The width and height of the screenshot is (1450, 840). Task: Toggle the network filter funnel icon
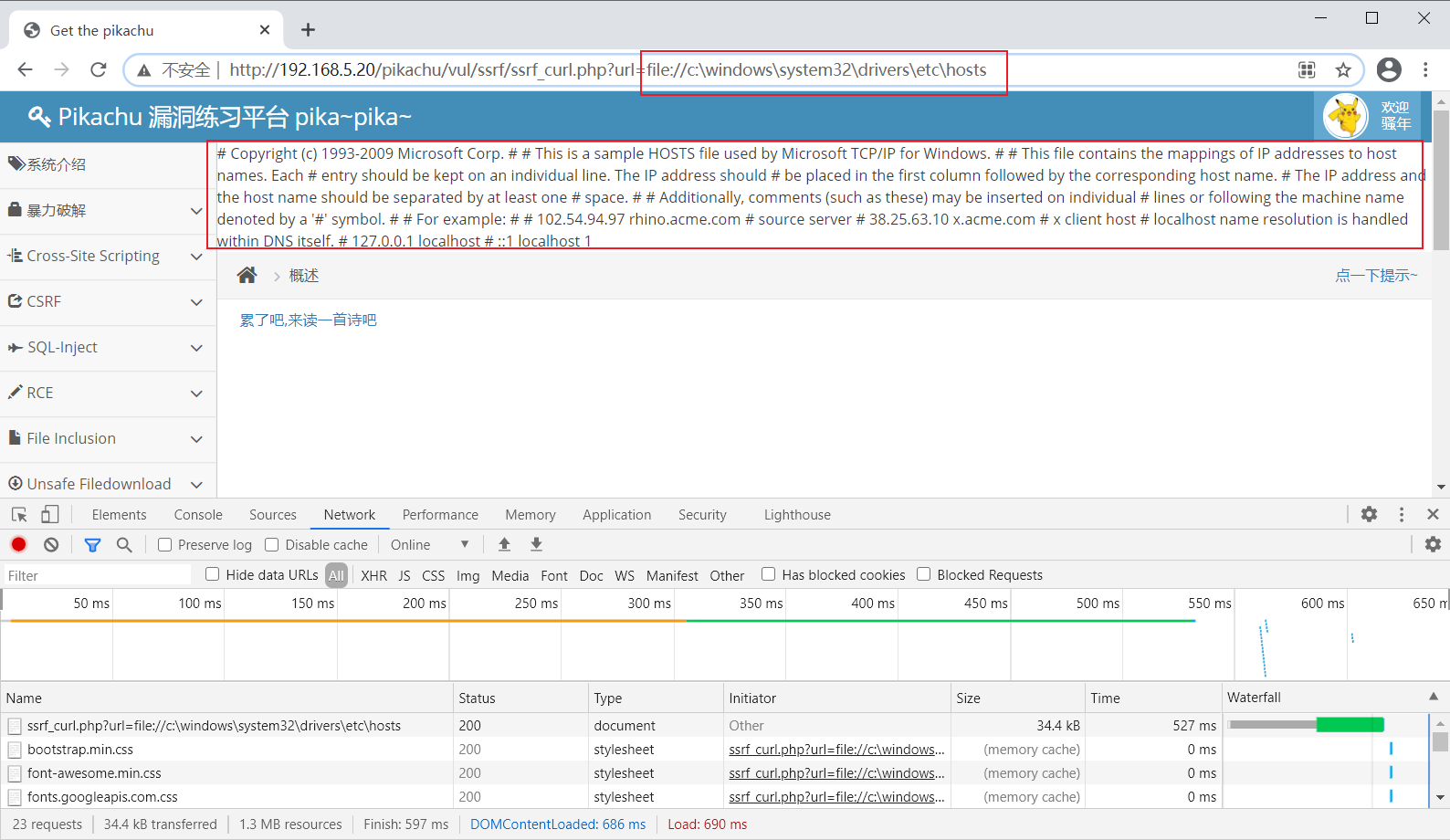tap(92, 545)
